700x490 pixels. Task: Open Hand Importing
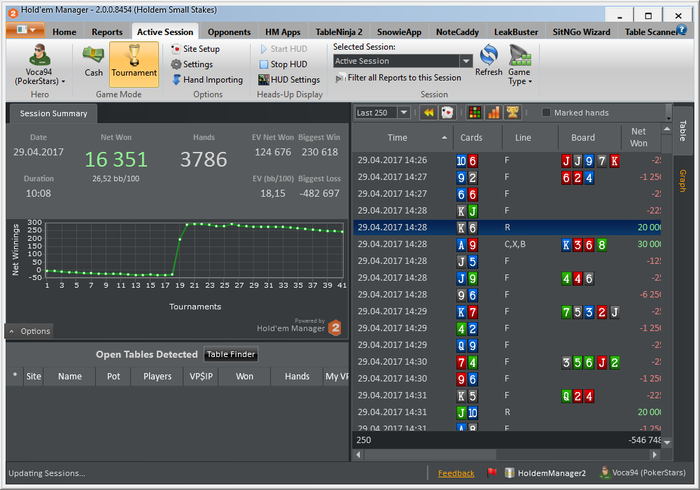[208, 80]
